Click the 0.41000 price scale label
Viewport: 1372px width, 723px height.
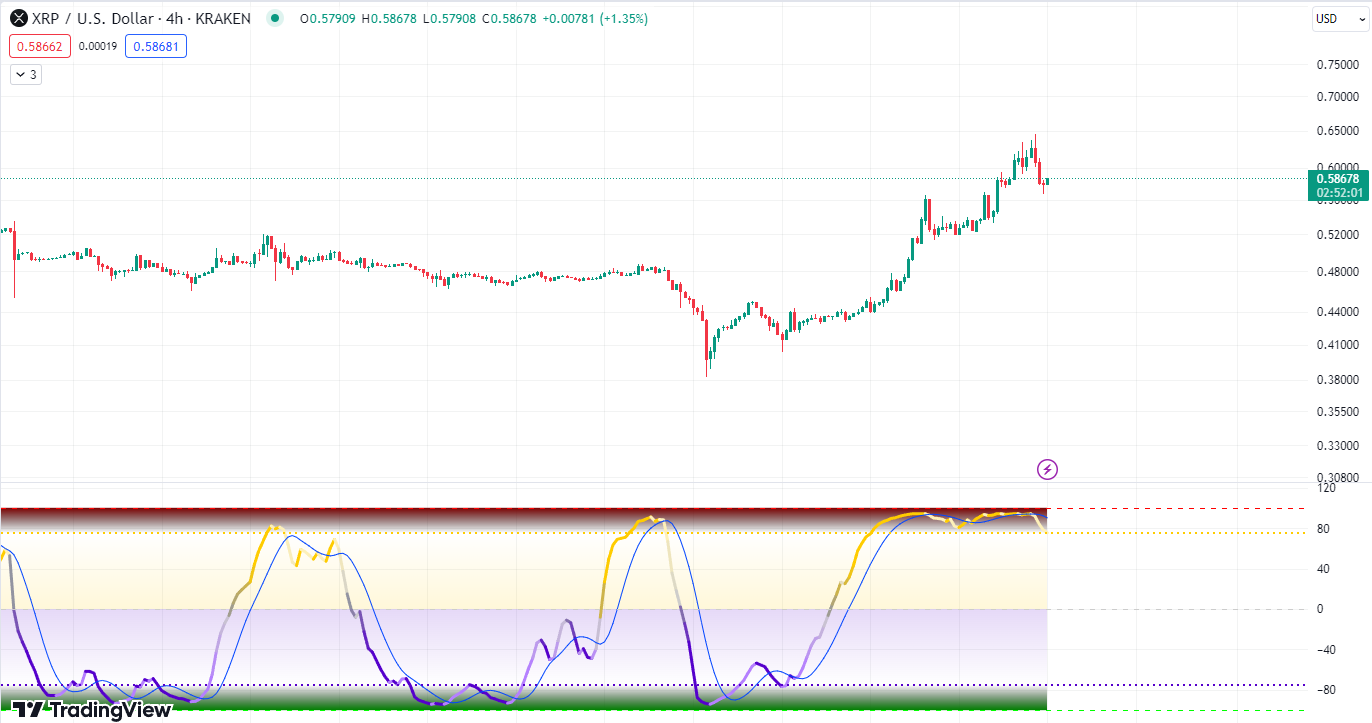point(1338,345)
